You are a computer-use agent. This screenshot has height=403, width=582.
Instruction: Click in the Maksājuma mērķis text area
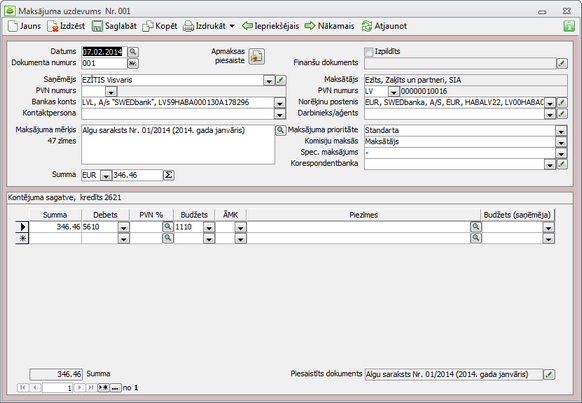coord(178,145)
